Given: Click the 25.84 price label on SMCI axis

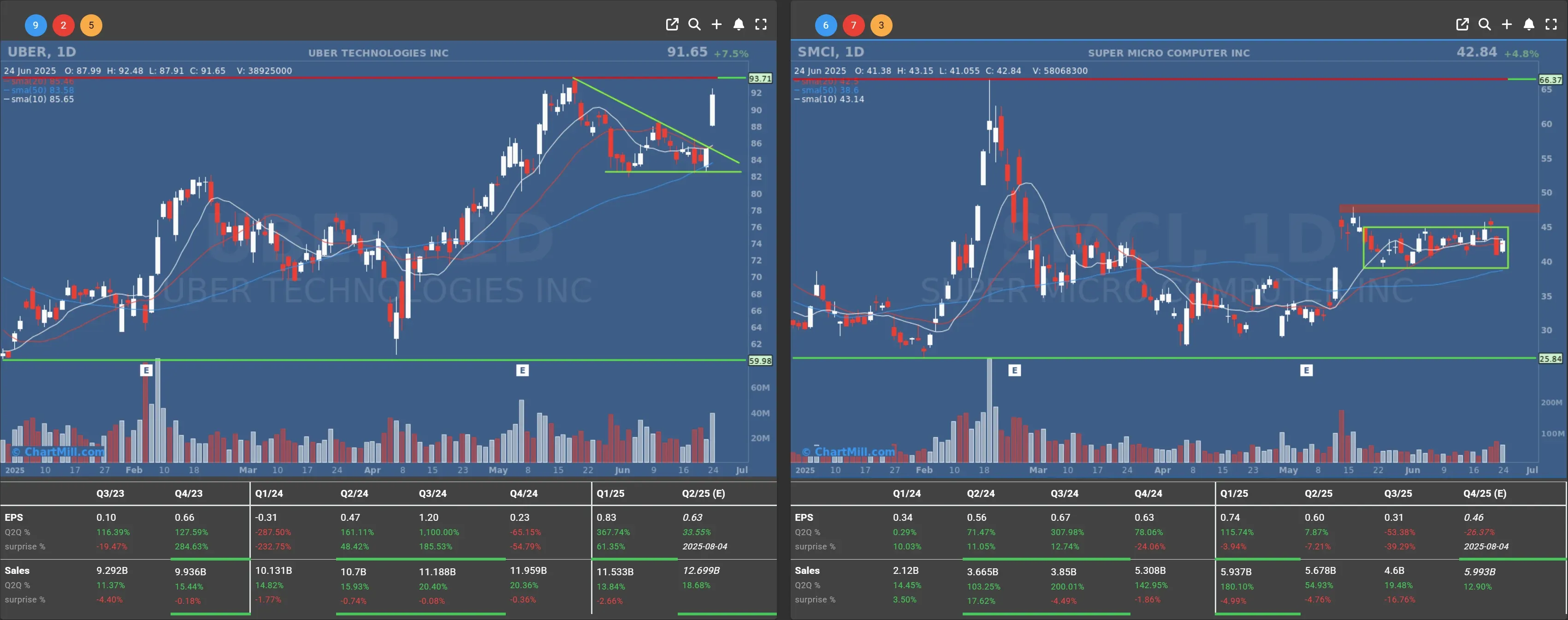Looking at the screenshot, I should point(1550,359).
